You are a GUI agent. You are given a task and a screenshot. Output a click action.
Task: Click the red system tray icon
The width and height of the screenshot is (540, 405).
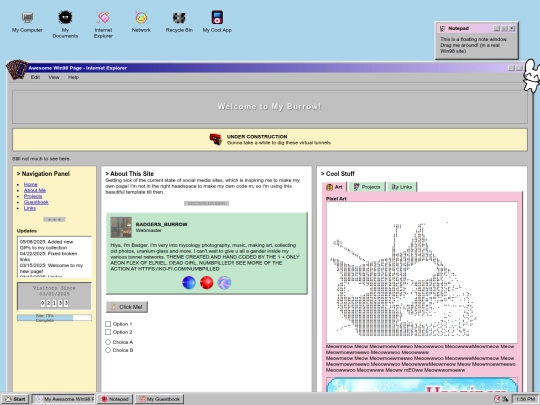497,399
